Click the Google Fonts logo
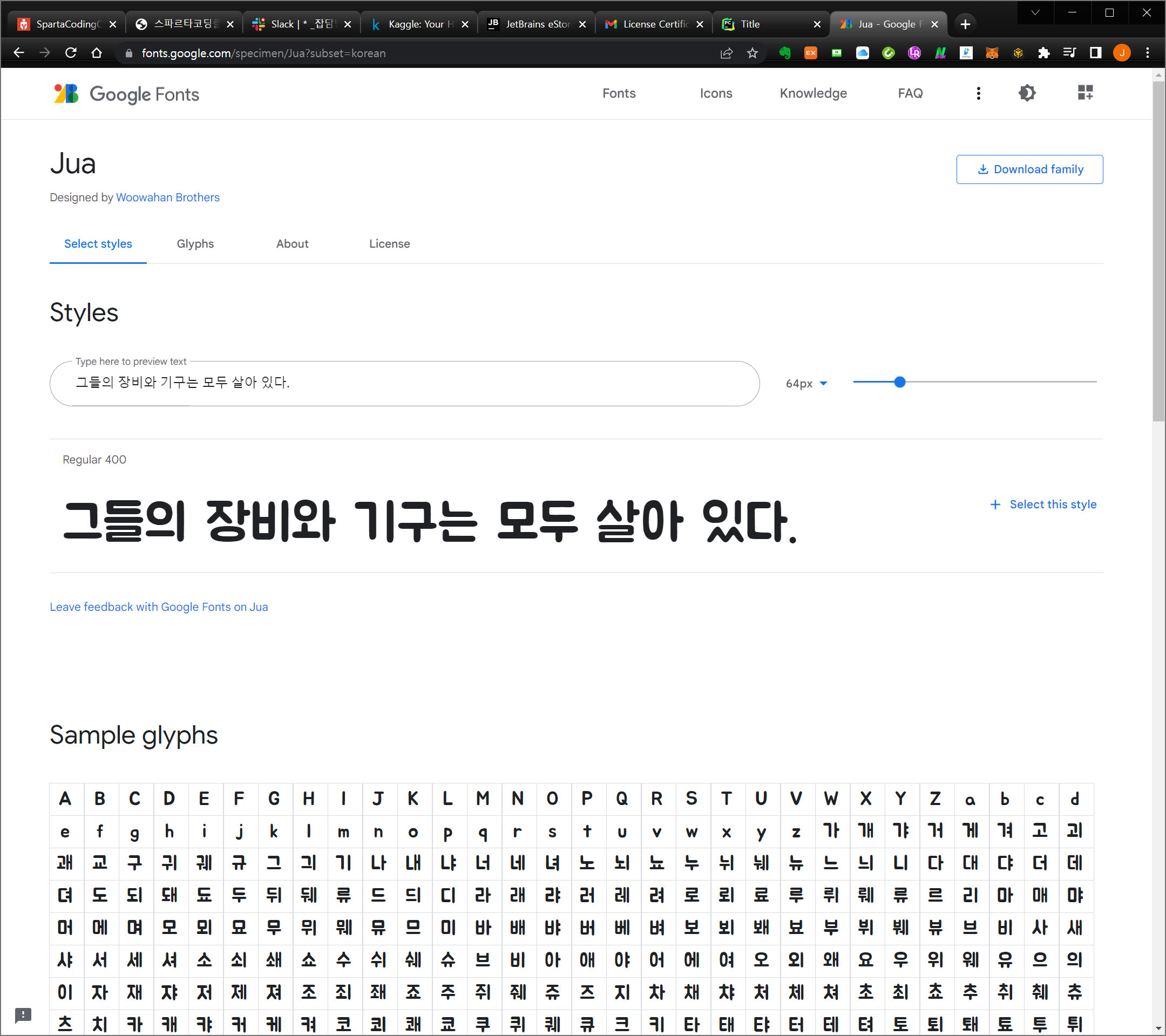 [x=127, y=94]
